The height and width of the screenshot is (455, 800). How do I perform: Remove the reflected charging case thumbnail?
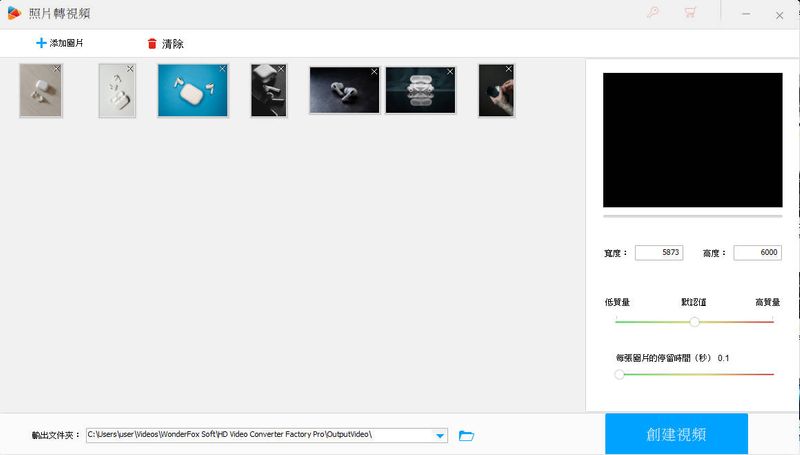click(450, 72)
